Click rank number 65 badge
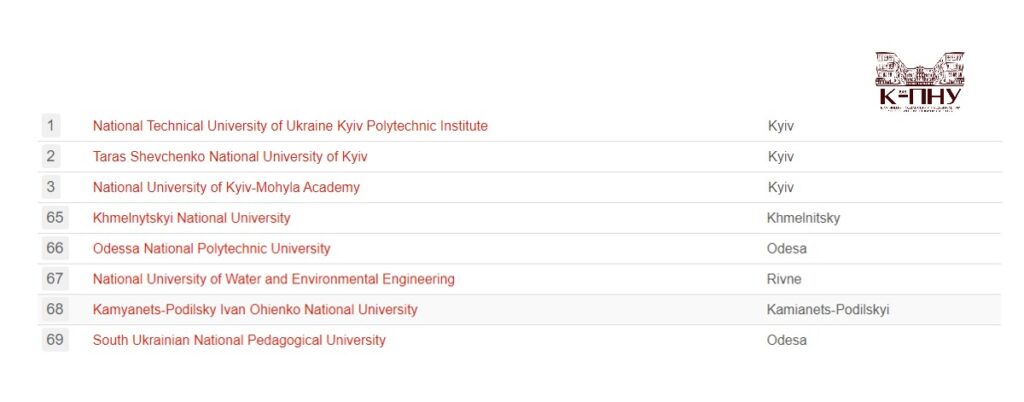1024x402 pixels. click(54, 218)
